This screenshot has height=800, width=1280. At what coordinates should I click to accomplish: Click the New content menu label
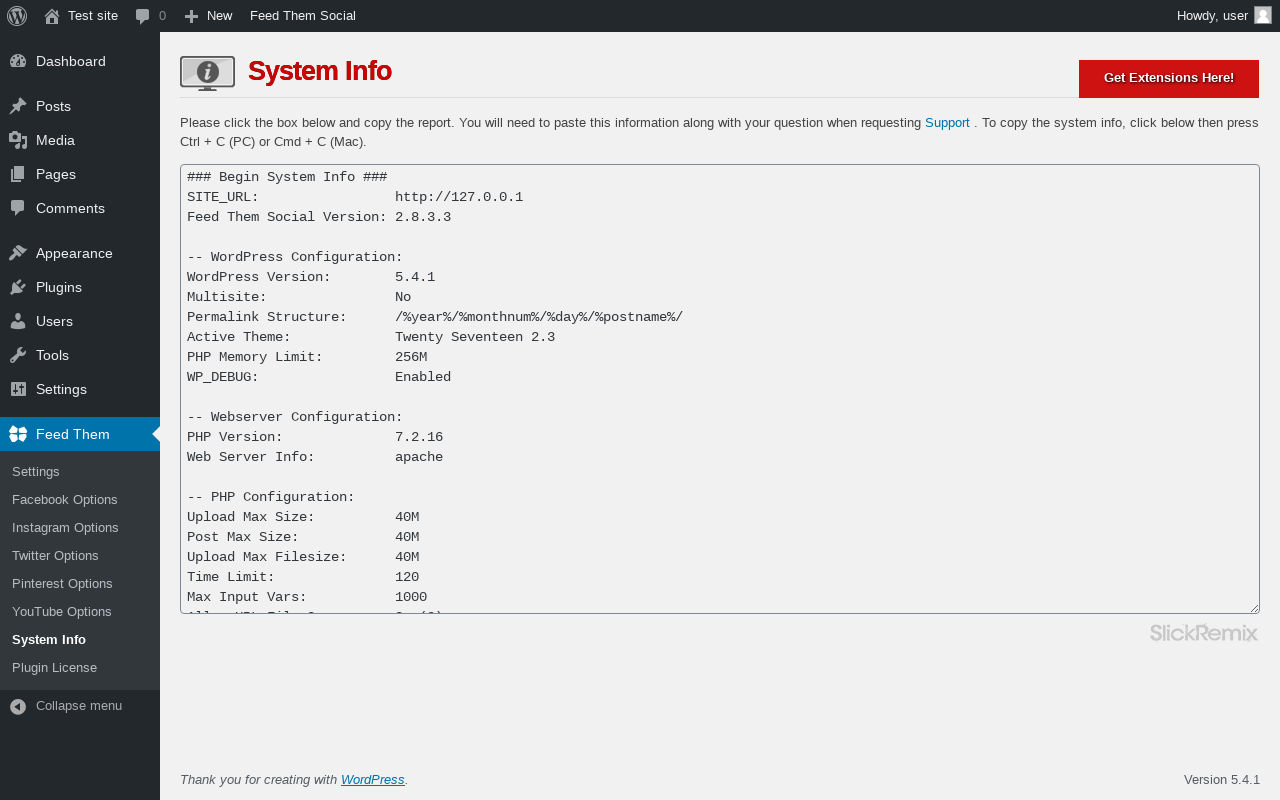(x=220, y=16)
